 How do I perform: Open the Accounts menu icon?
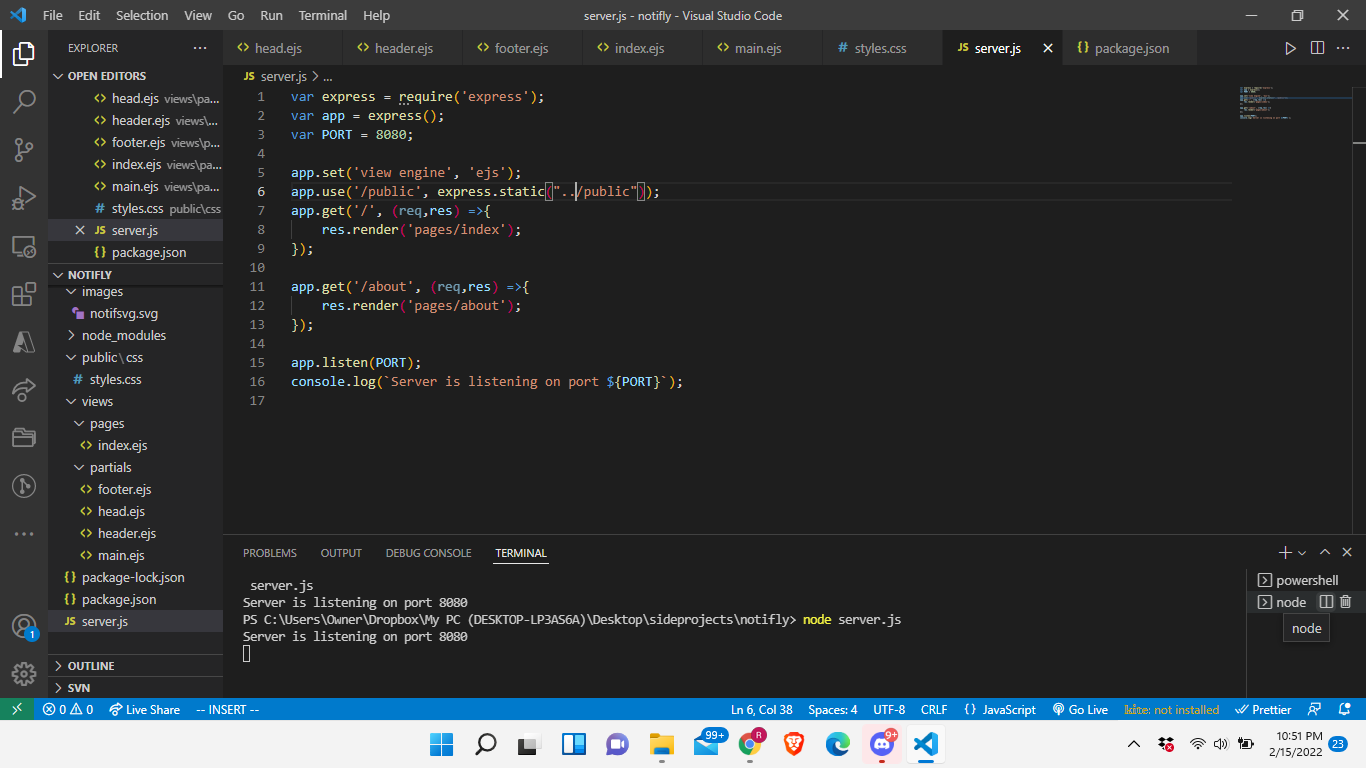coord(24,627)
